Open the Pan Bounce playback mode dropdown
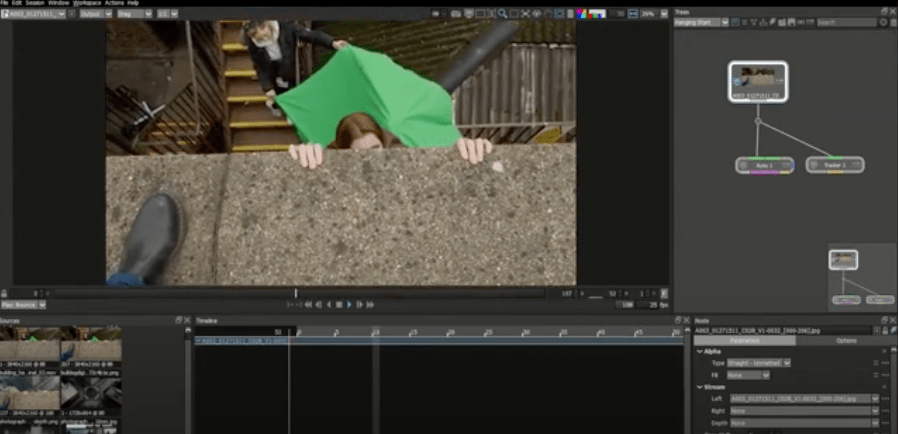898x434 pixels. (x=23, y=305)
